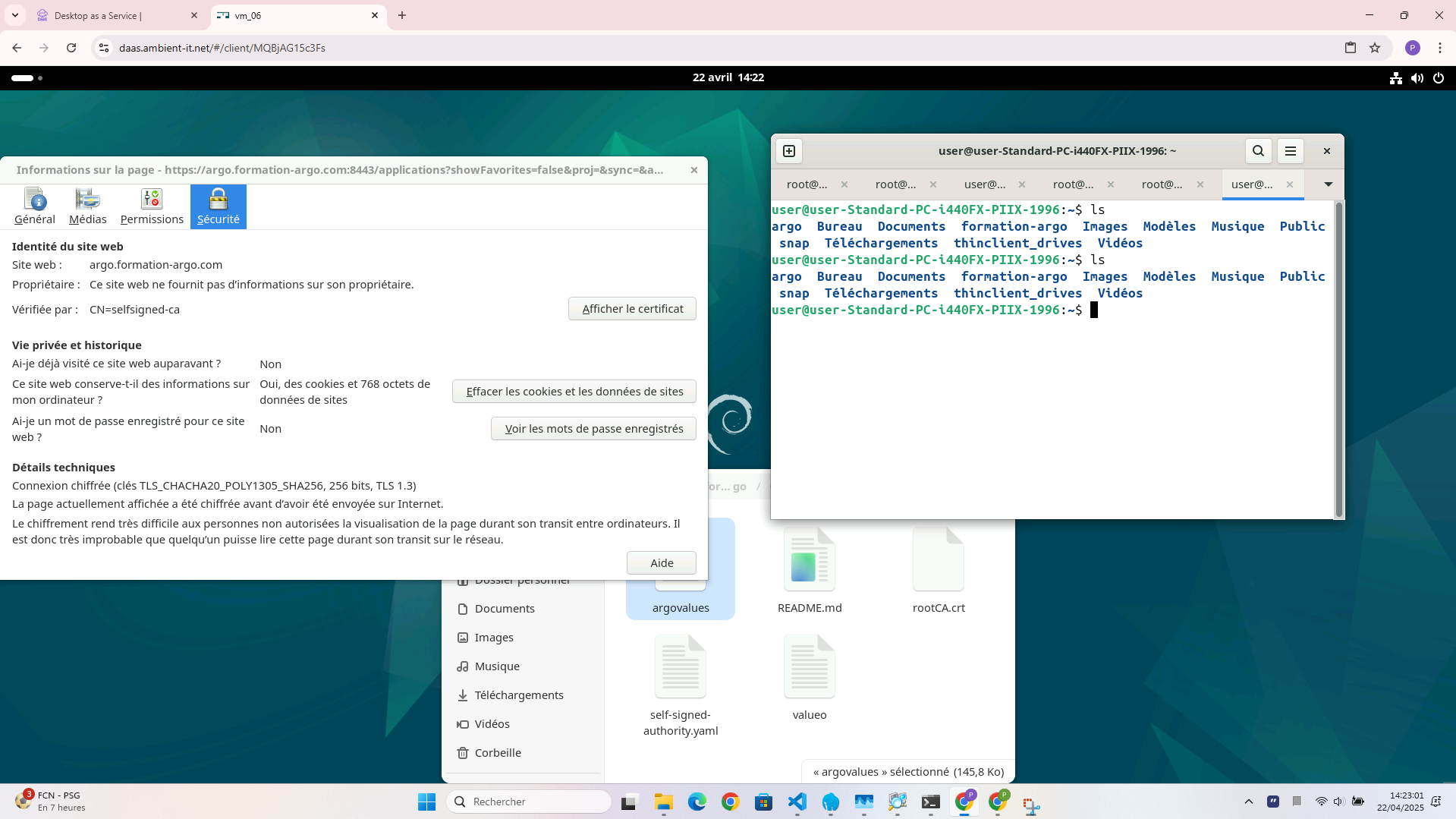Open the Chrome tab search dropdown
Screen dimensions: 1456x819
pyautogui.click(x=14, y=15)
